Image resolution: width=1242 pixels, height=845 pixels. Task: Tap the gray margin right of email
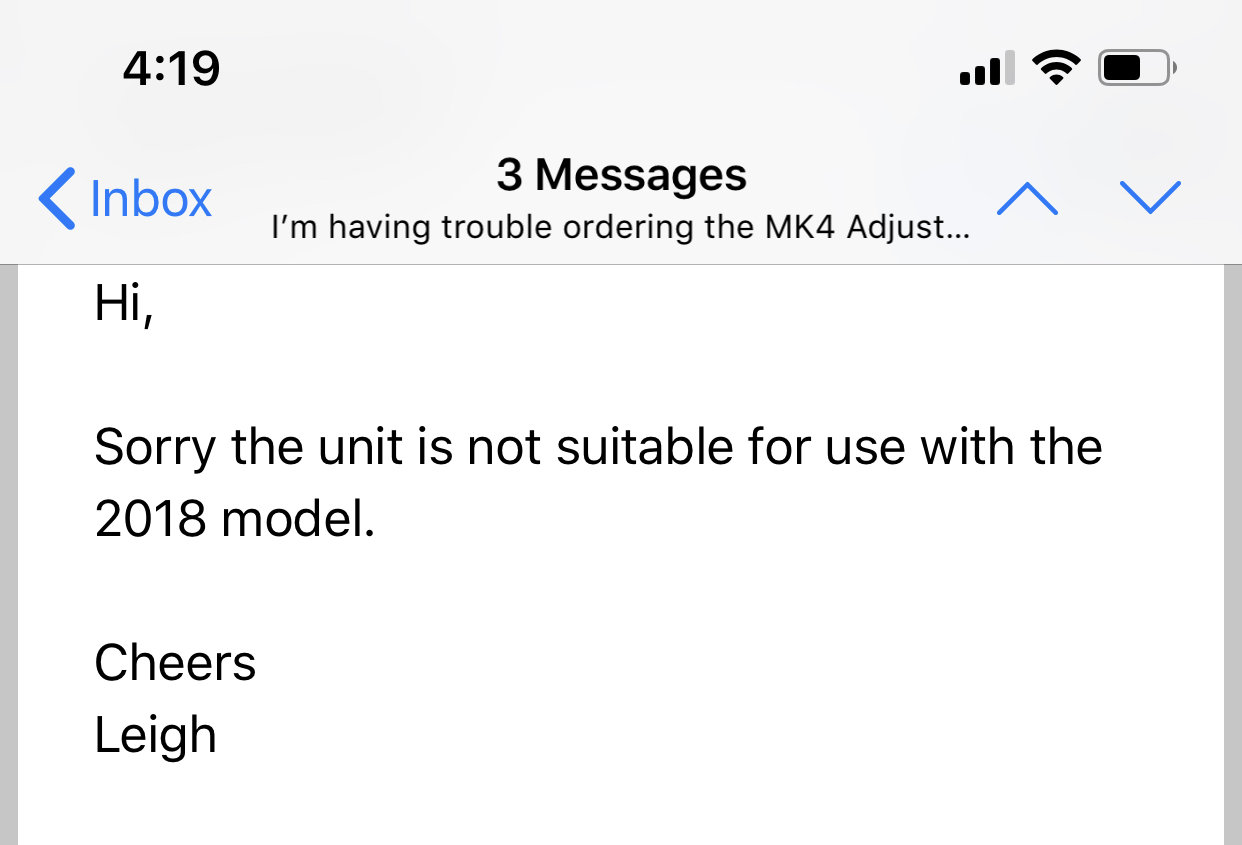(x=1233, y=555)
